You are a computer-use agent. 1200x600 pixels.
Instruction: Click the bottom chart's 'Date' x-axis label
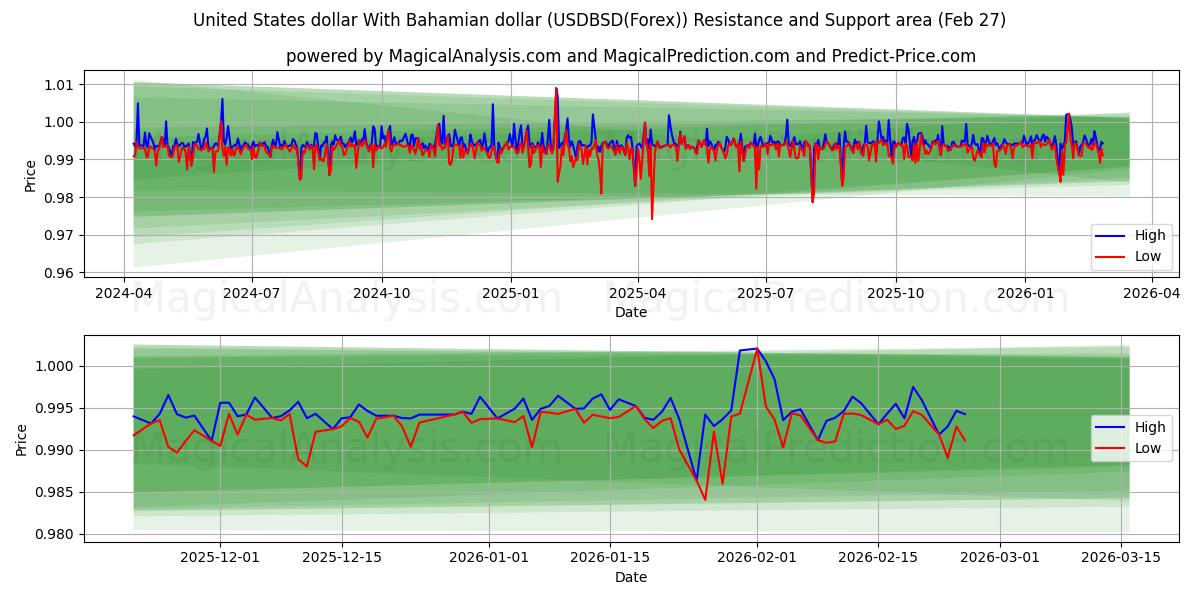[631, 577]
